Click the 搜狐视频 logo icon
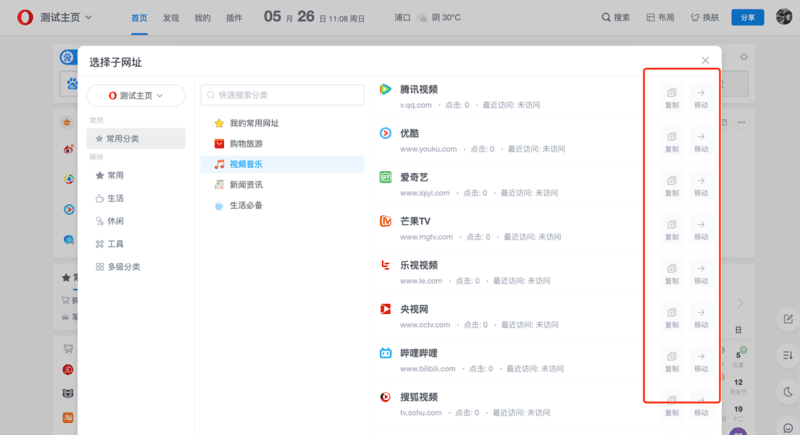Screen dimensions: 800x435 coord(385,397)
